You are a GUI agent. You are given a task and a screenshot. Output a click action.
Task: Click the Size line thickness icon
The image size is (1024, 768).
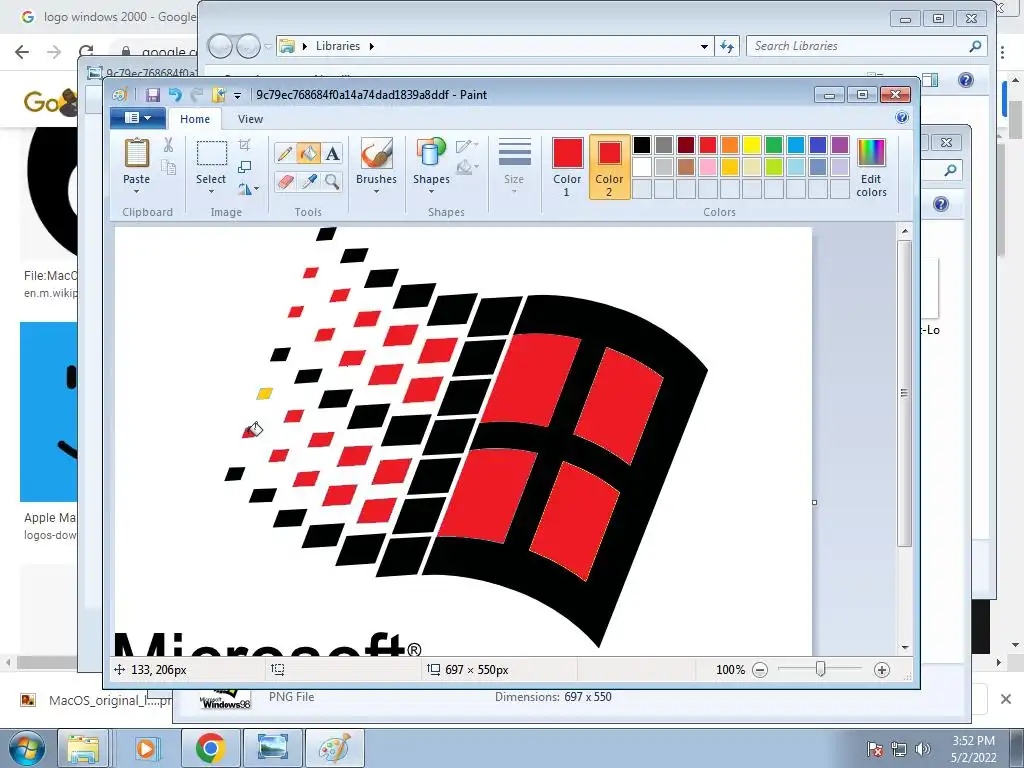pyautogui.click(x=515, y=153)
